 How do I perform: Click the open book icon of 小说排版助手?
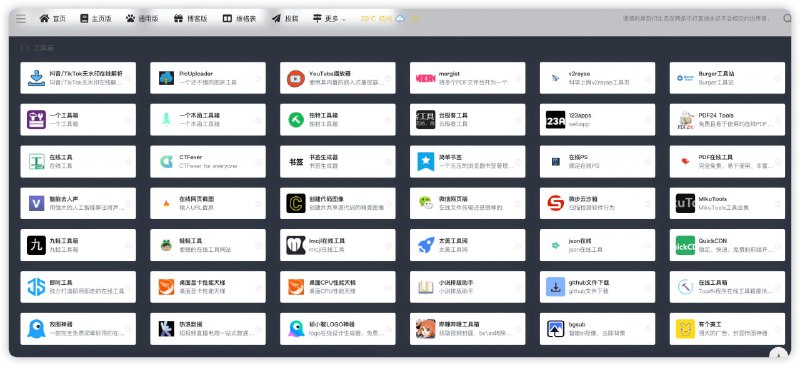tap(426, 287)
